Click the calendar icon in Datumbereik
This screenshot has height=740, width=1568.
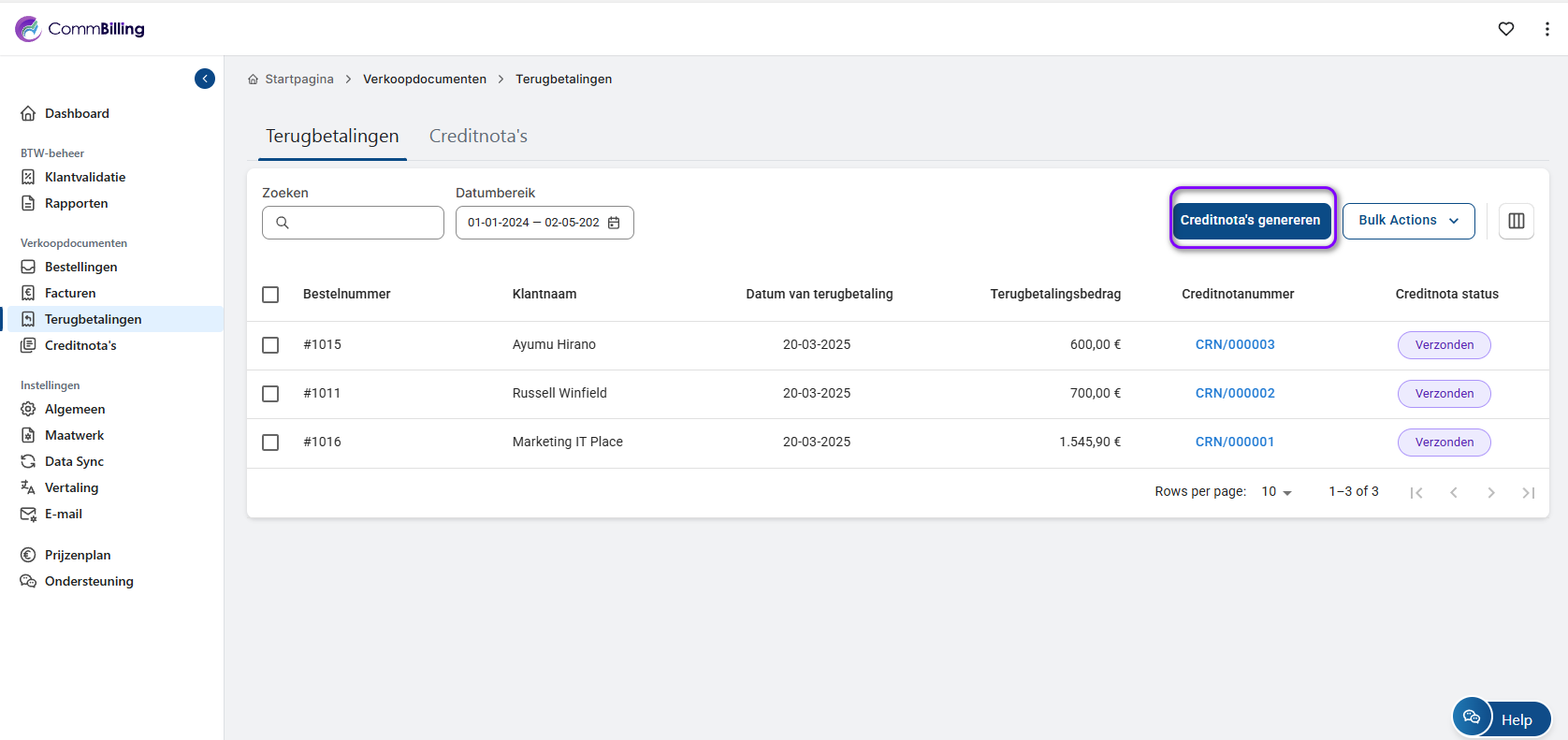coord(614,223)
